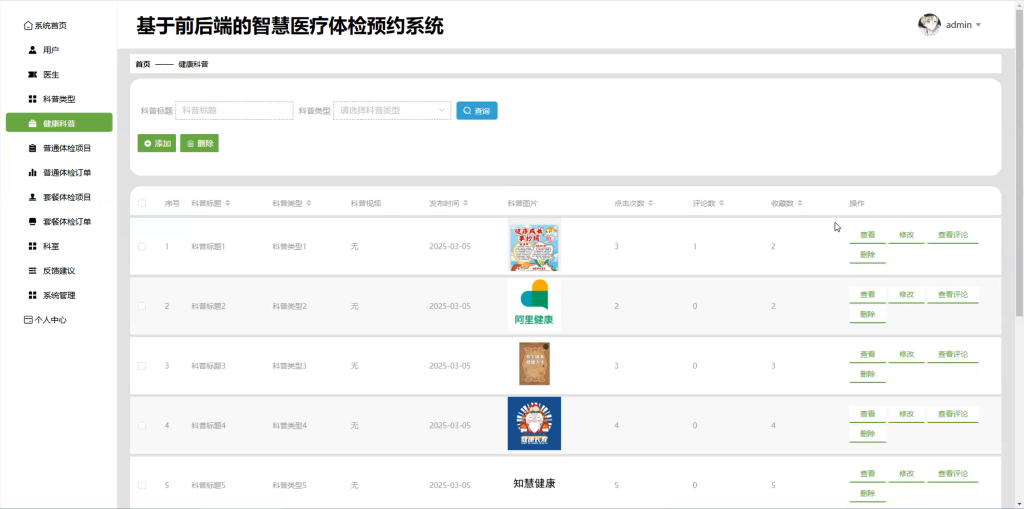The height and width of the screenshot is (509, 1024).
Task: Check the box for row 科普标题5
Action: [142, 485]
